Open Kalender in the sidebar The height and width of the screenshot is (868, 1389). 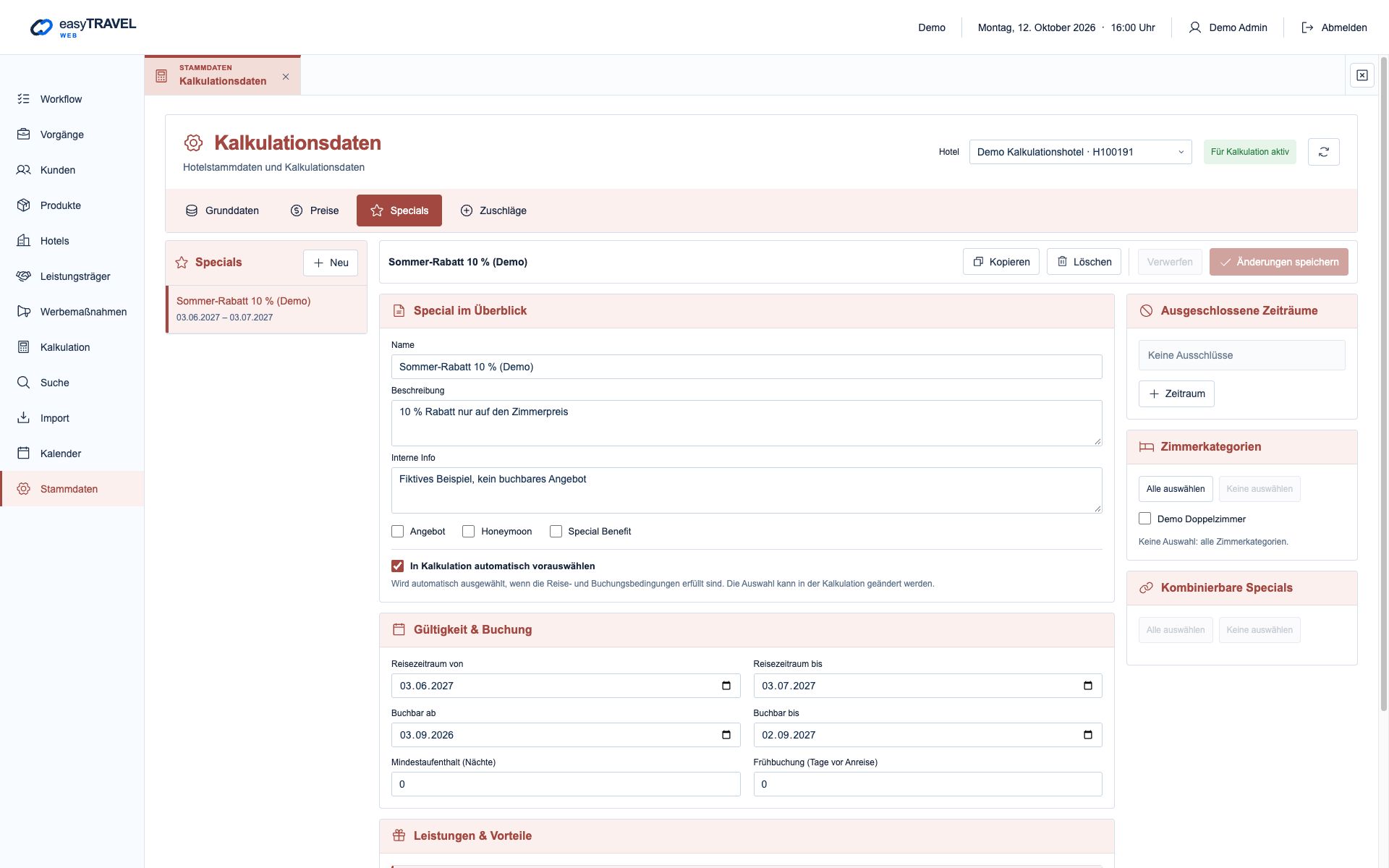tap(72, 454)
